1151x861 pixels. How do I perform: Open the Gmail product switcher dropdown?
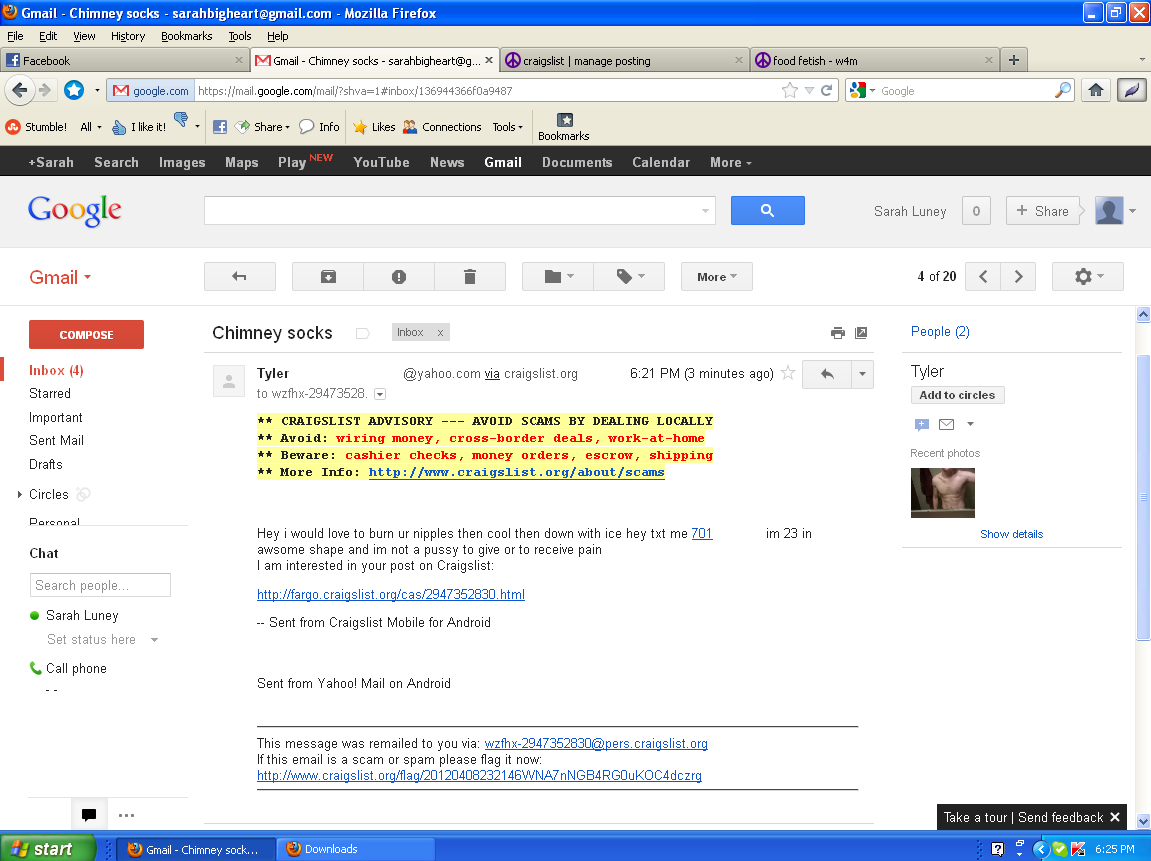pyautogui.click(x=60, y=277)
